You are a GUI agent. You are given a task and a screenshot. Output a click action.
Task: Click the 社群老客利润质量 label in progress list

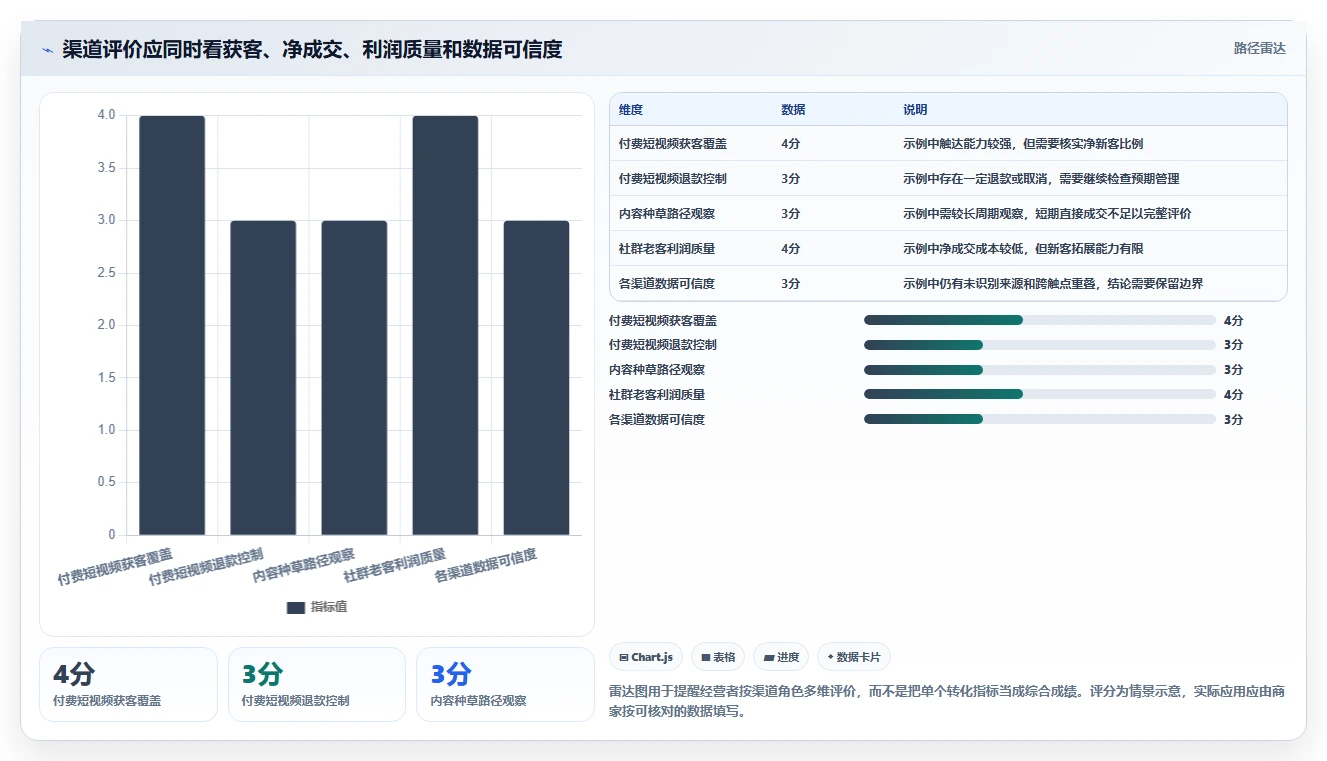[657, 395]
